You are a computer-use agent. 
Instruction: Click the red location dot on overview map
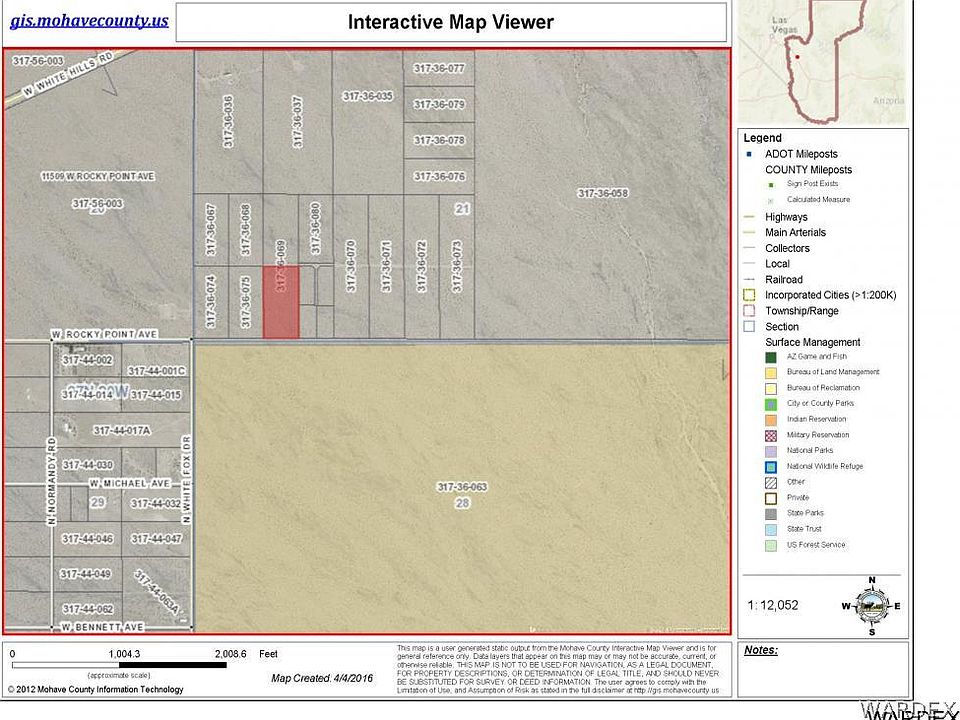(797, 57)
